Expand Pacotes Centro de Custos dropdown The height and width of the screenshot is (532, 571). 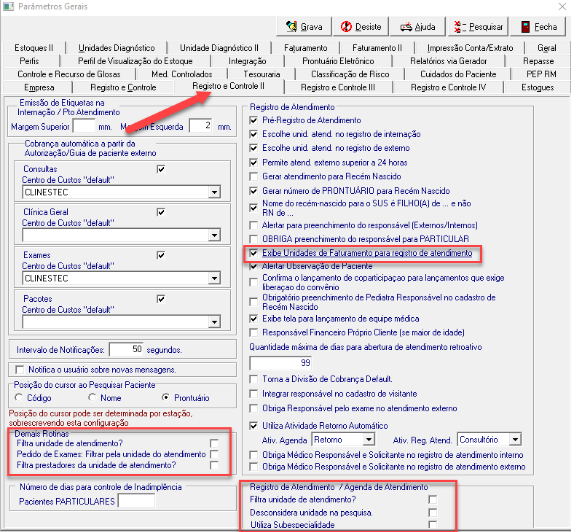(214, 322)
